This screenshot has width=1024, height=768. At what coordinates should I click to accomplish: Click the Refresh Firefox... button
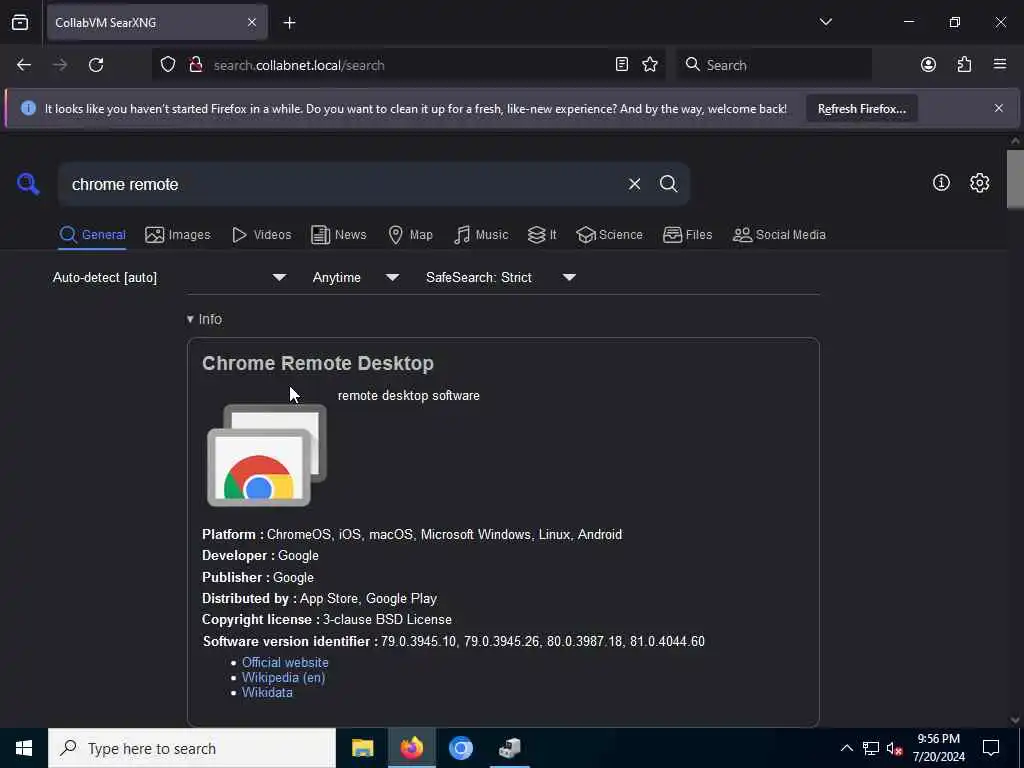click(x=861, y=109)
